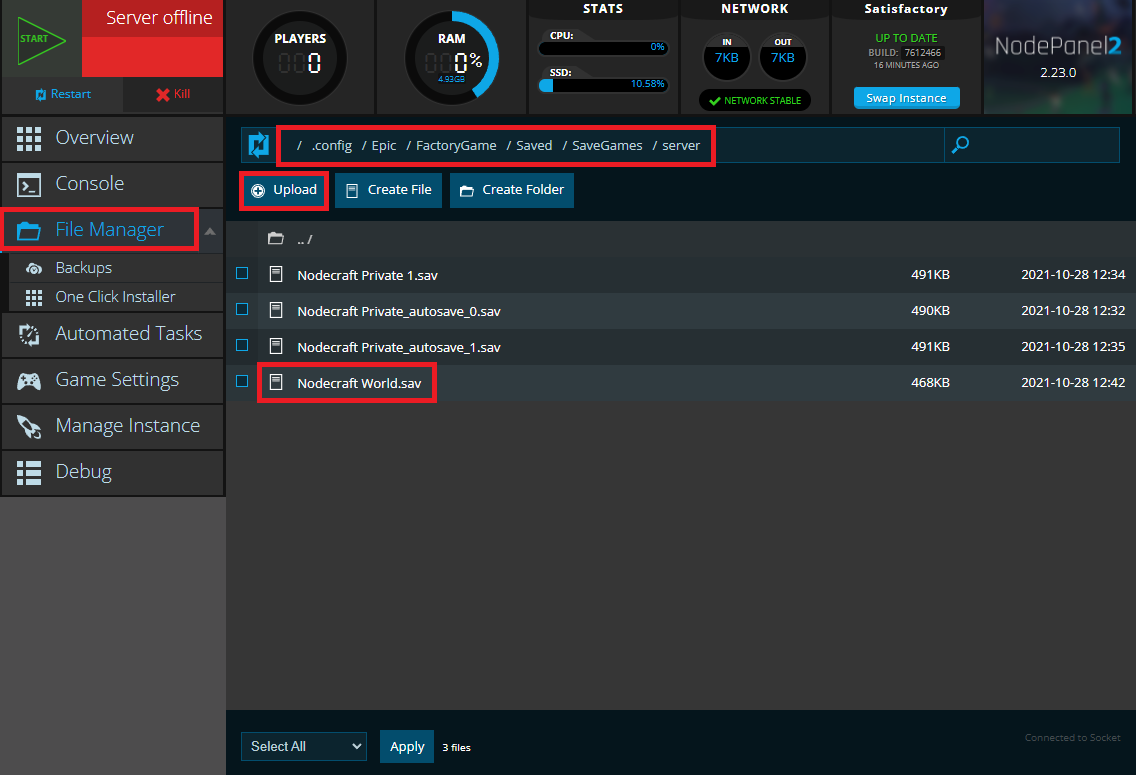The width and height of the screenshot is (1136, 775).
Task: Click the file manager search magnifier icon
Action: [960, 145]
